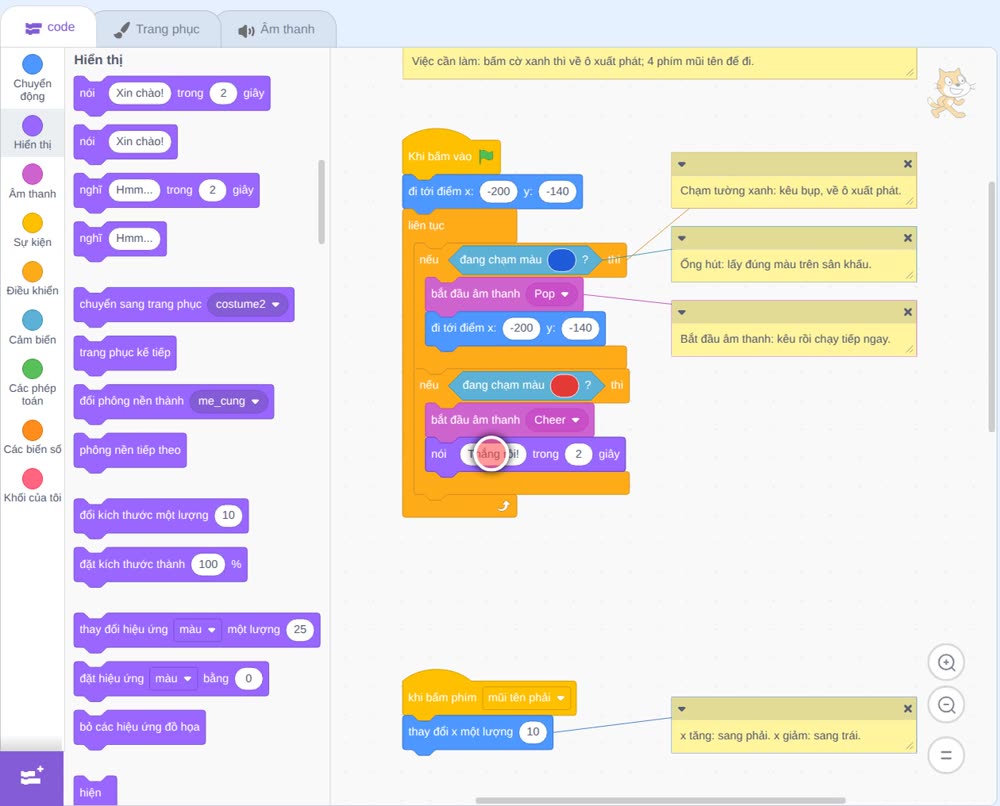The image size is (1000, 806).
Task: Select the Khối của tôi category circle
Action: [33, 478]
